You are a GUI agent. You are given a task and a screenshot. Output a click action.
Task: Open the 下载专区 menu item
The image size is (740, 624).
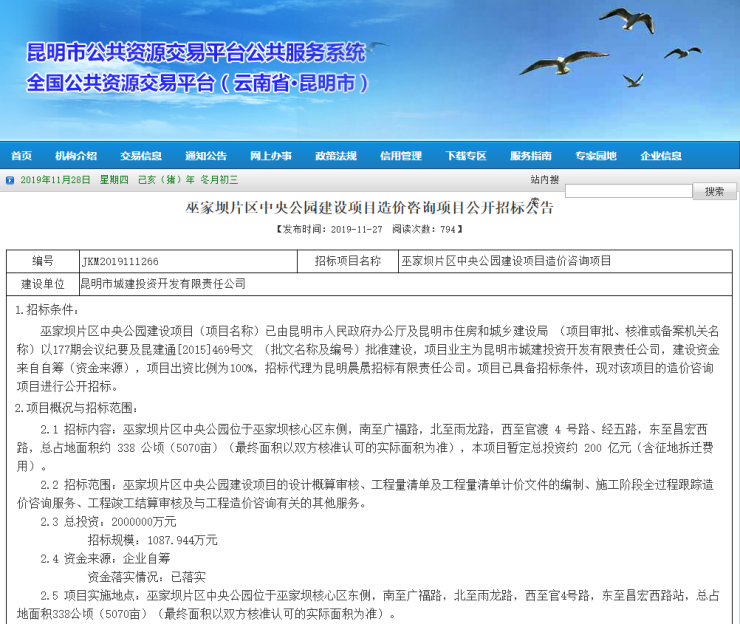(466, 156)
